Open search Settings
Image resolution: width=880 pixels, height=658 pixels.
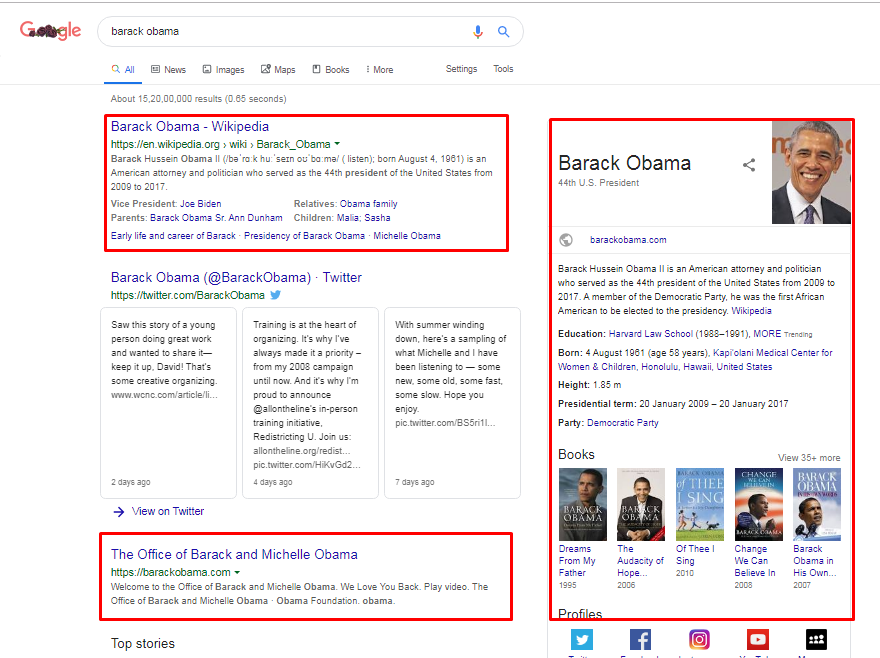click(461, 69)
